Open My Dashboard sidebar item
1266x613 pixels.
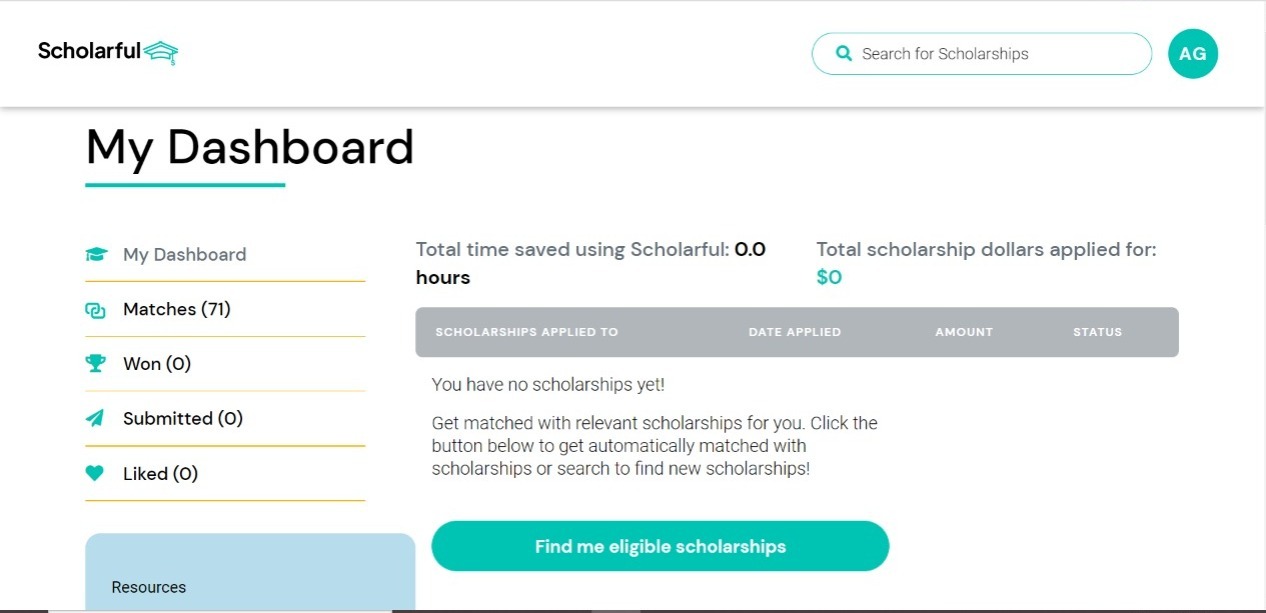coord(184,255)
